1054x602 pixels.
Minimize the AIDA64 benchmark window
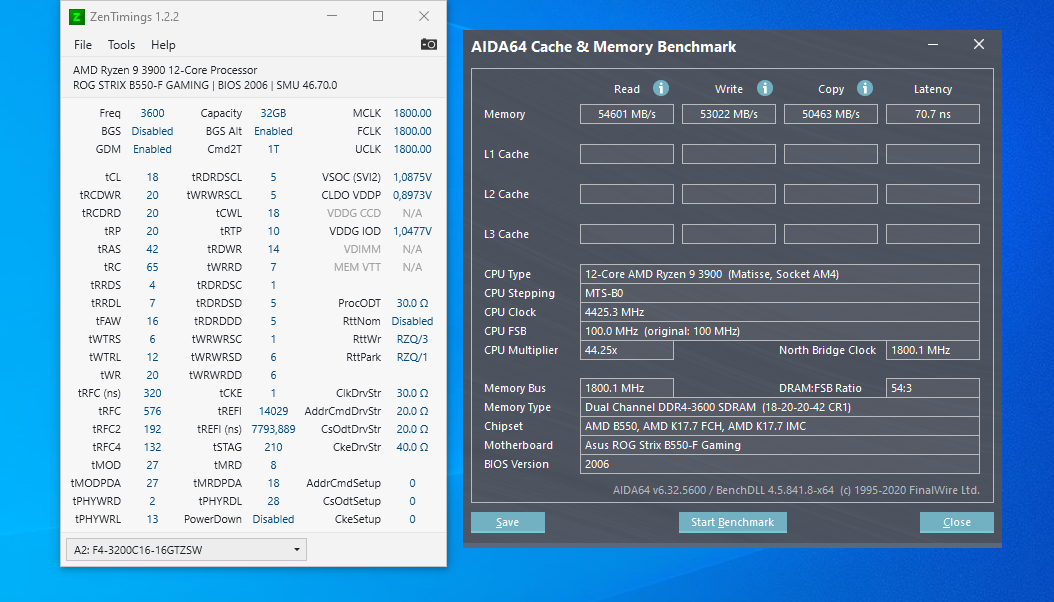pyautogui.click(x=933, y=44)
